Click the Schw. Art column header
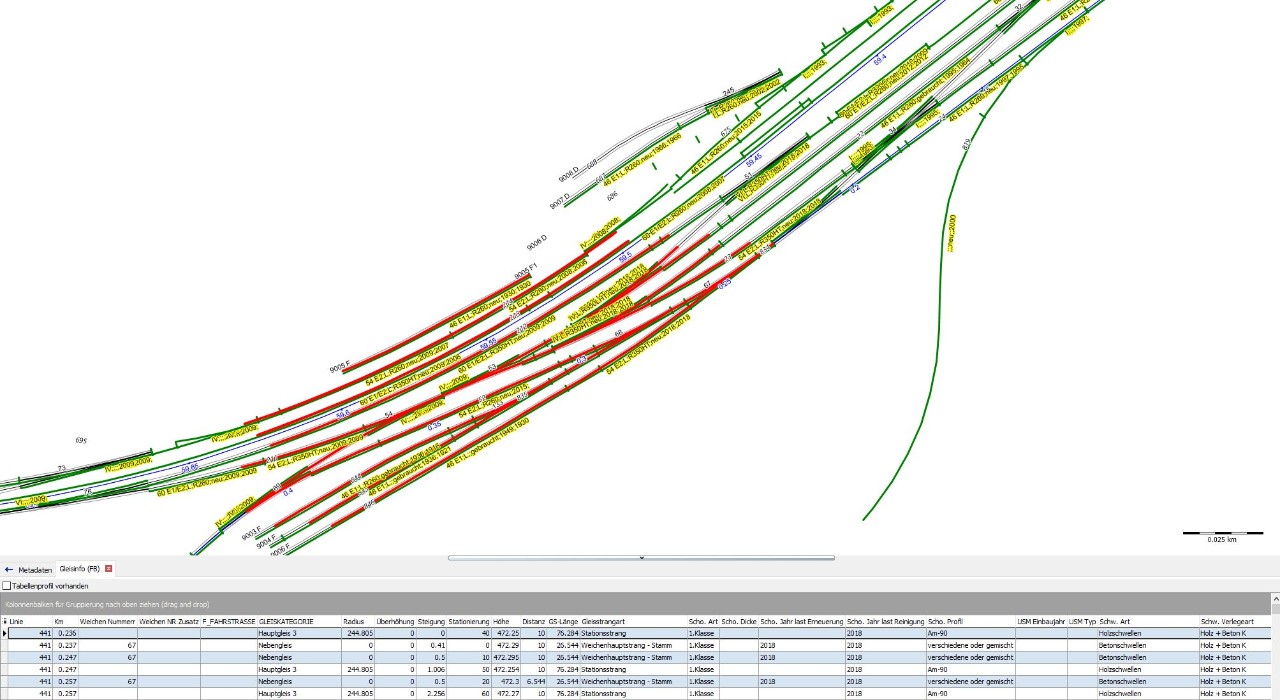 (1114, 621)
